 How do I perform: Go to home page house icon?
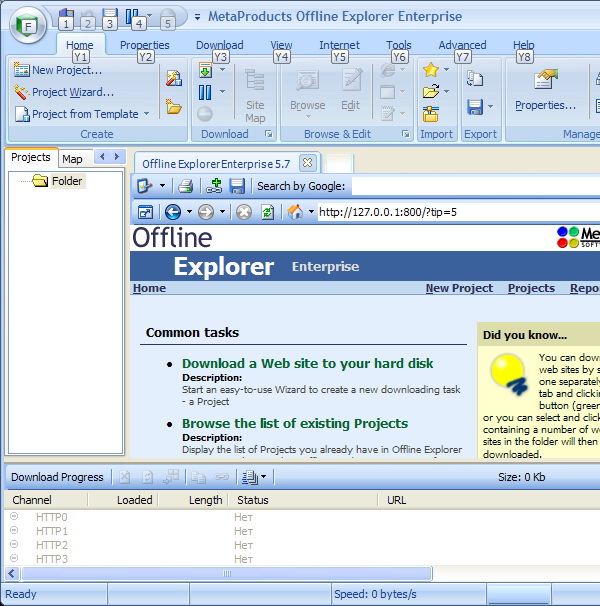pos(295,212)
